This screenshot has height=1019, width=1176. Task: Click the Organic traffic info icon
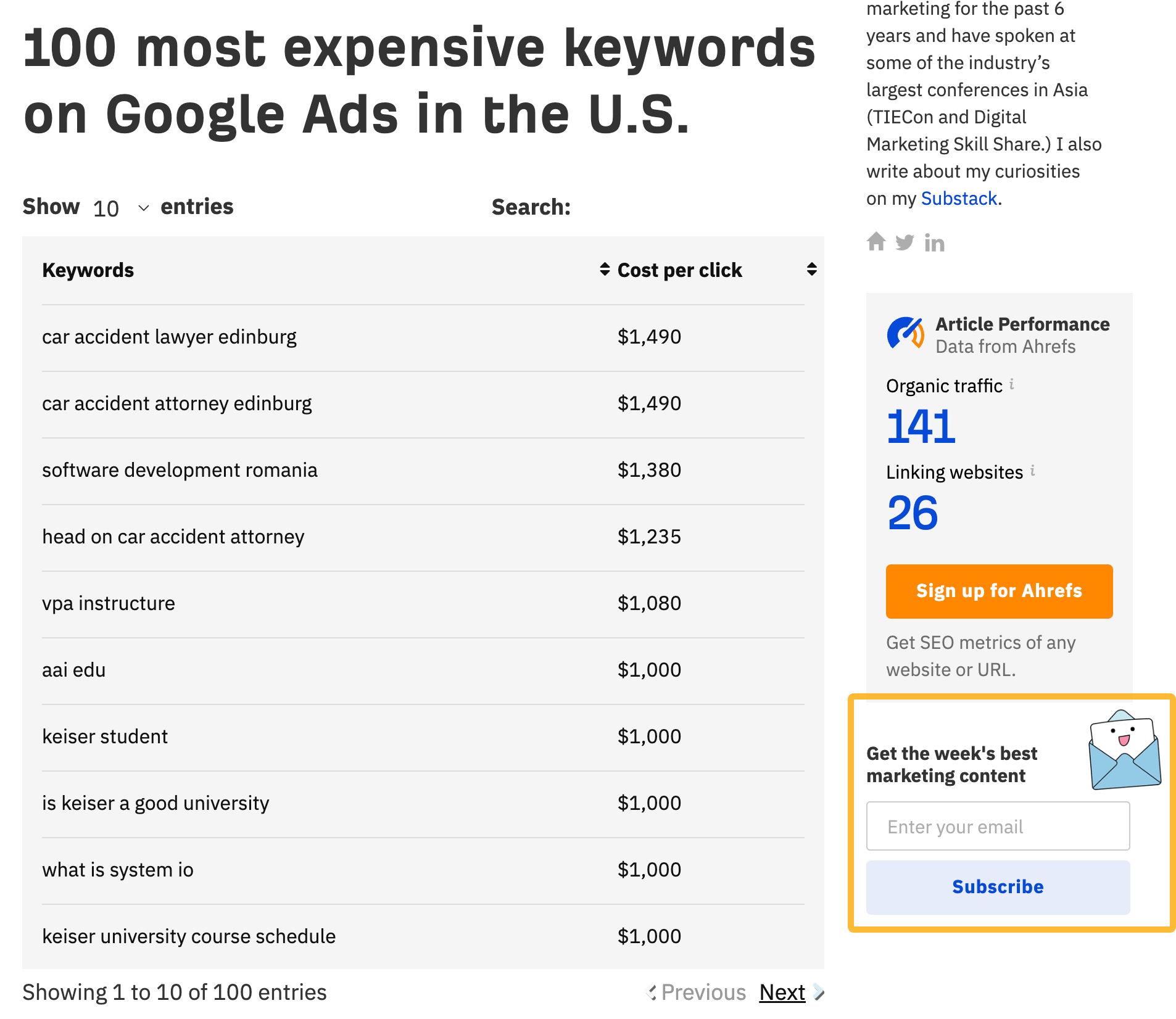[1012, 385]
